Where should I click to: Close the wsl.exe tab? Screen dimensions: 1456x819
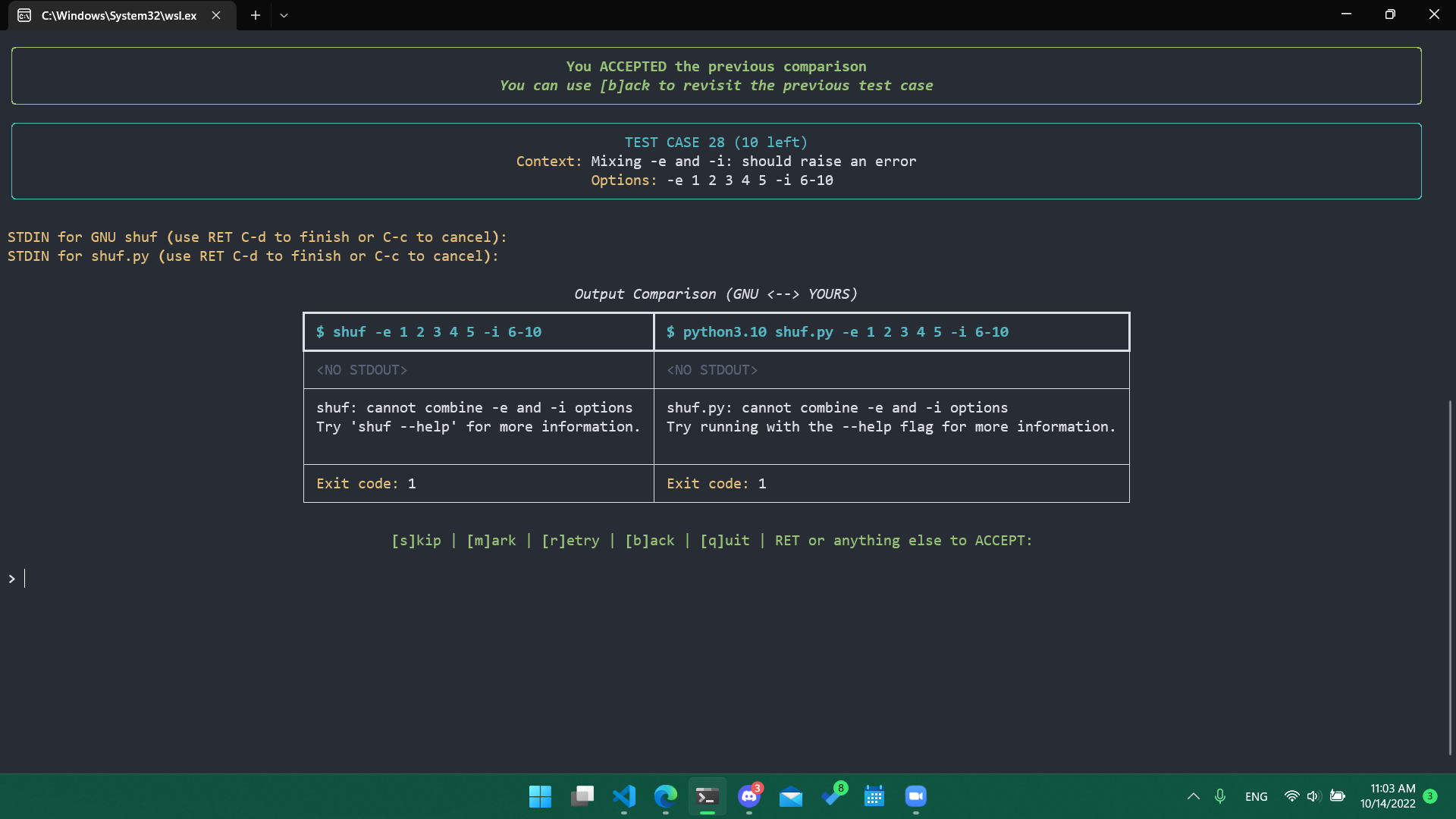[216, 15]
